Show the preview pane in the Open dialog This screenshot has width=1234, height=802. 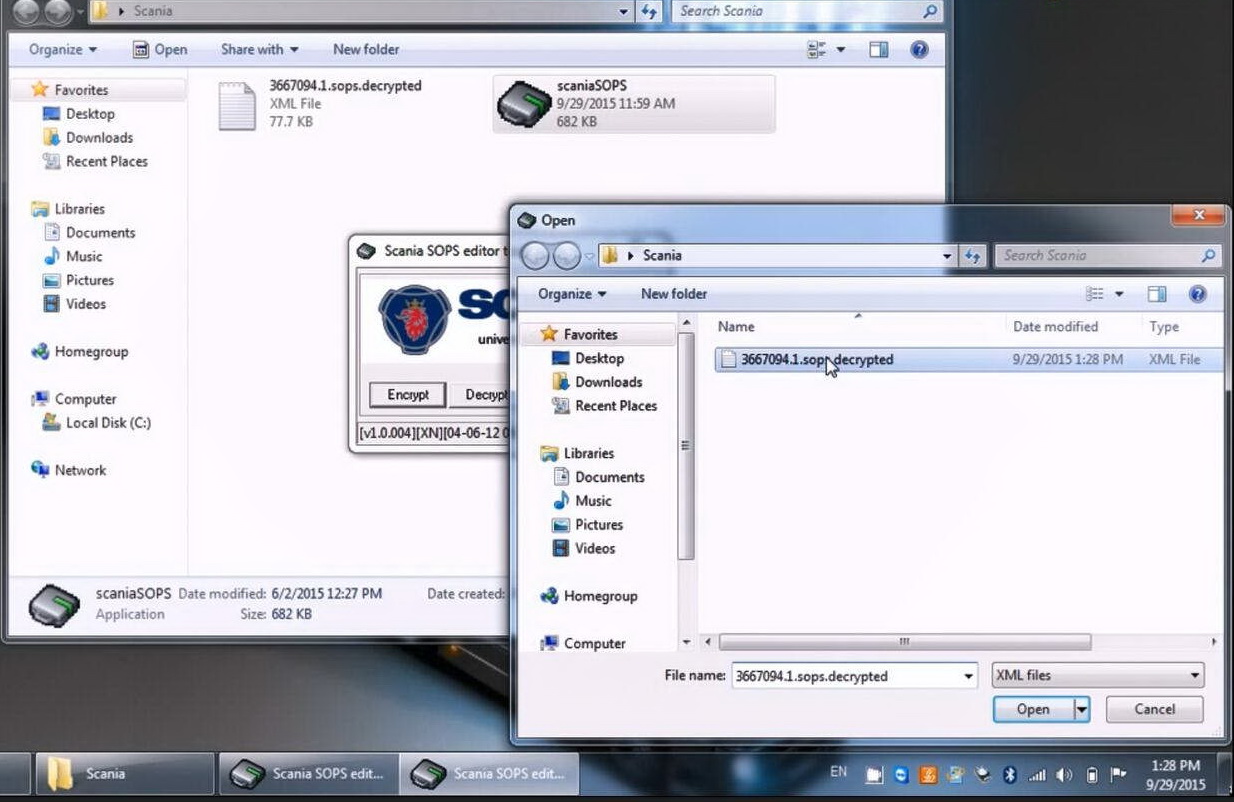coord(1157,294)
